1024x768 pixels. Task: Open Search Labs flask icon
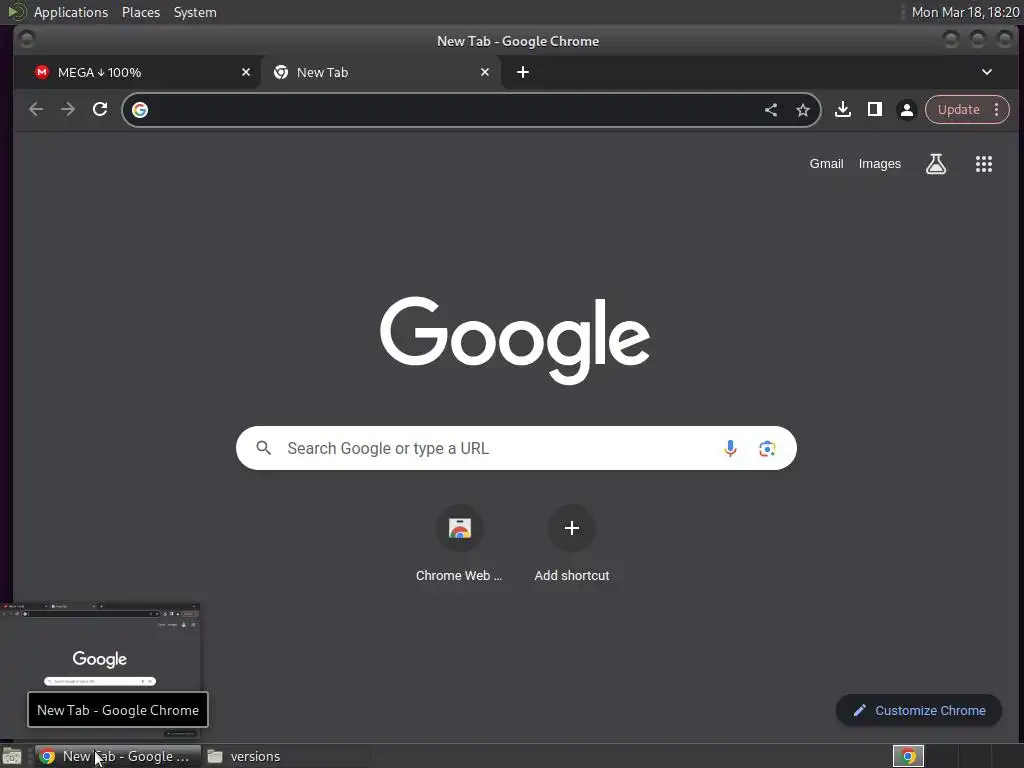936,164
